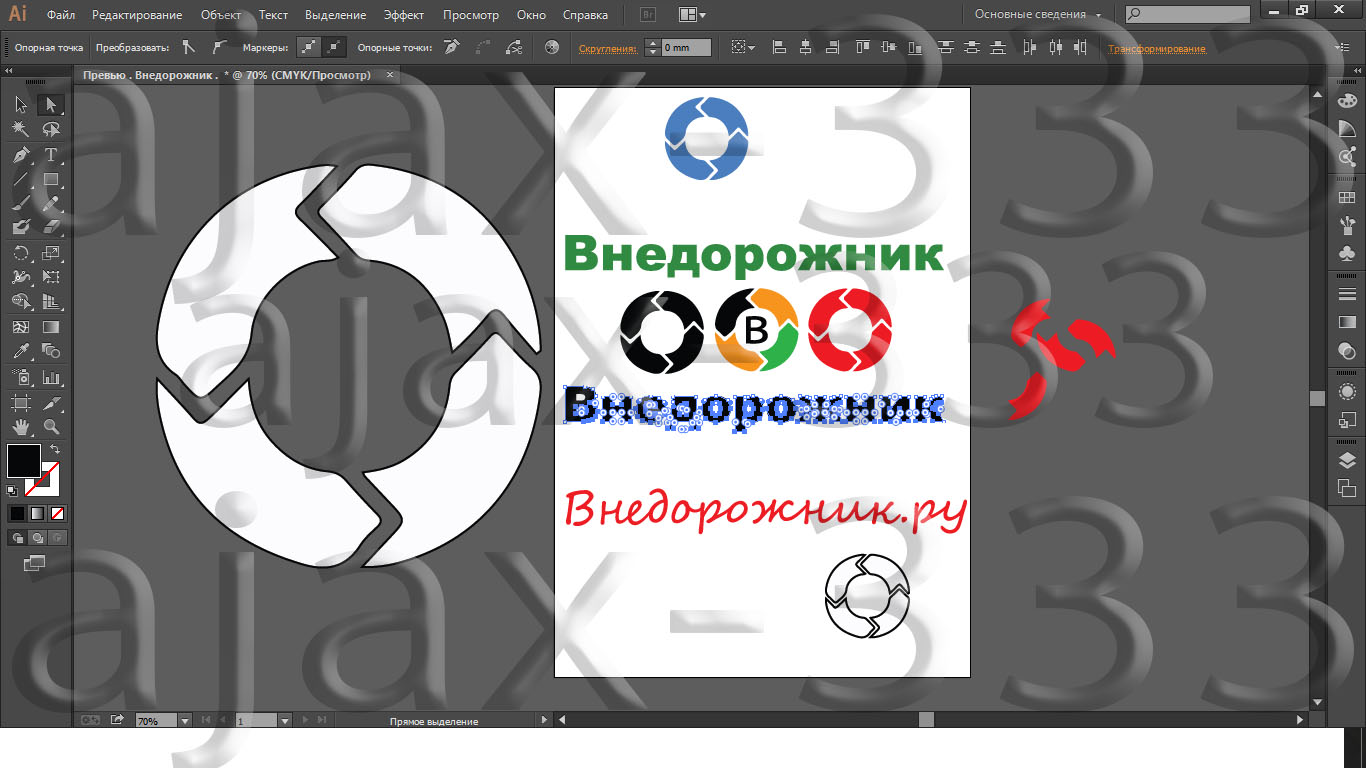Image resolution: width=1366 pixels, height=768 pixels.
Task: Select the Pen tool
Action: [21, 155]
